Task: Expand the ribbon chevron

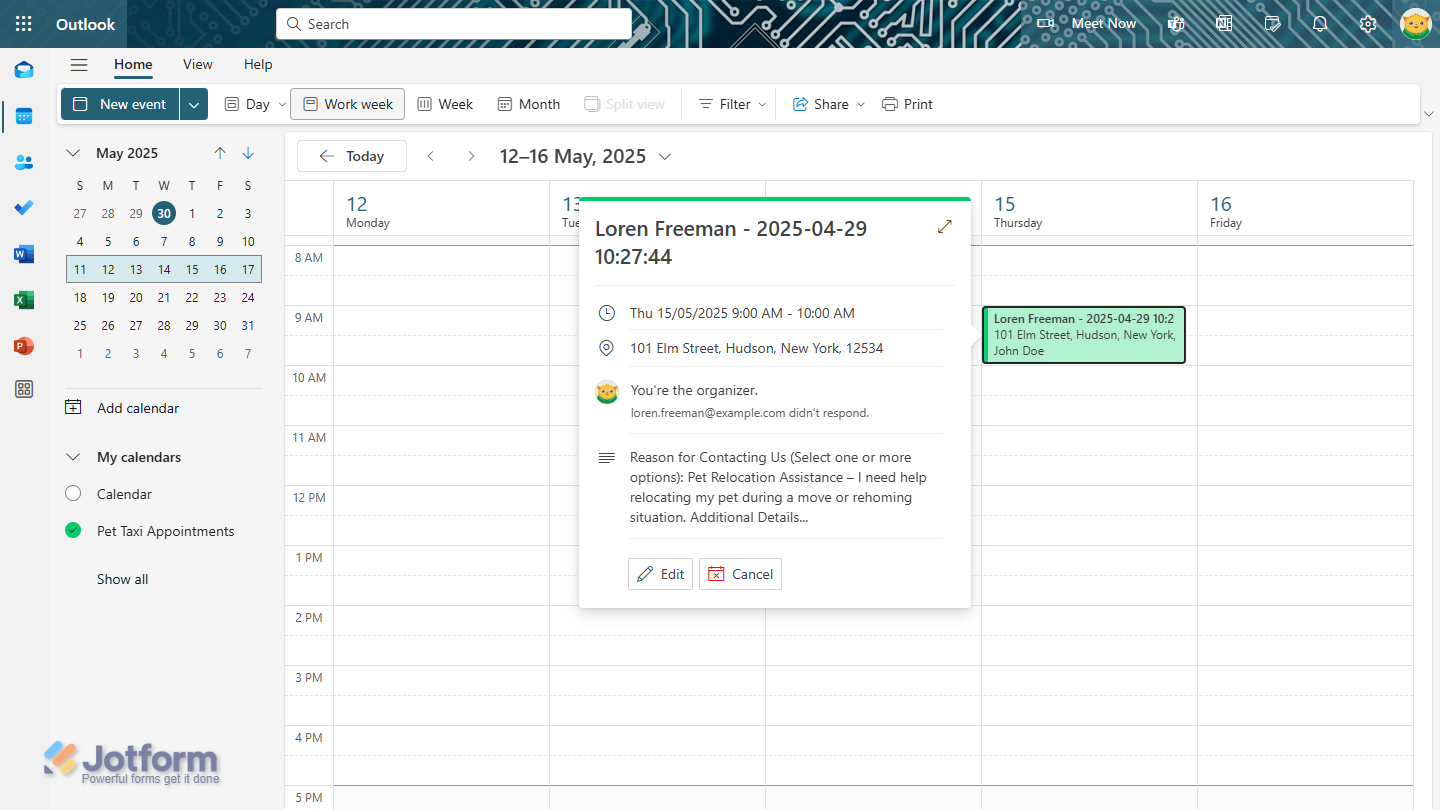Action: coord(1428,114)
